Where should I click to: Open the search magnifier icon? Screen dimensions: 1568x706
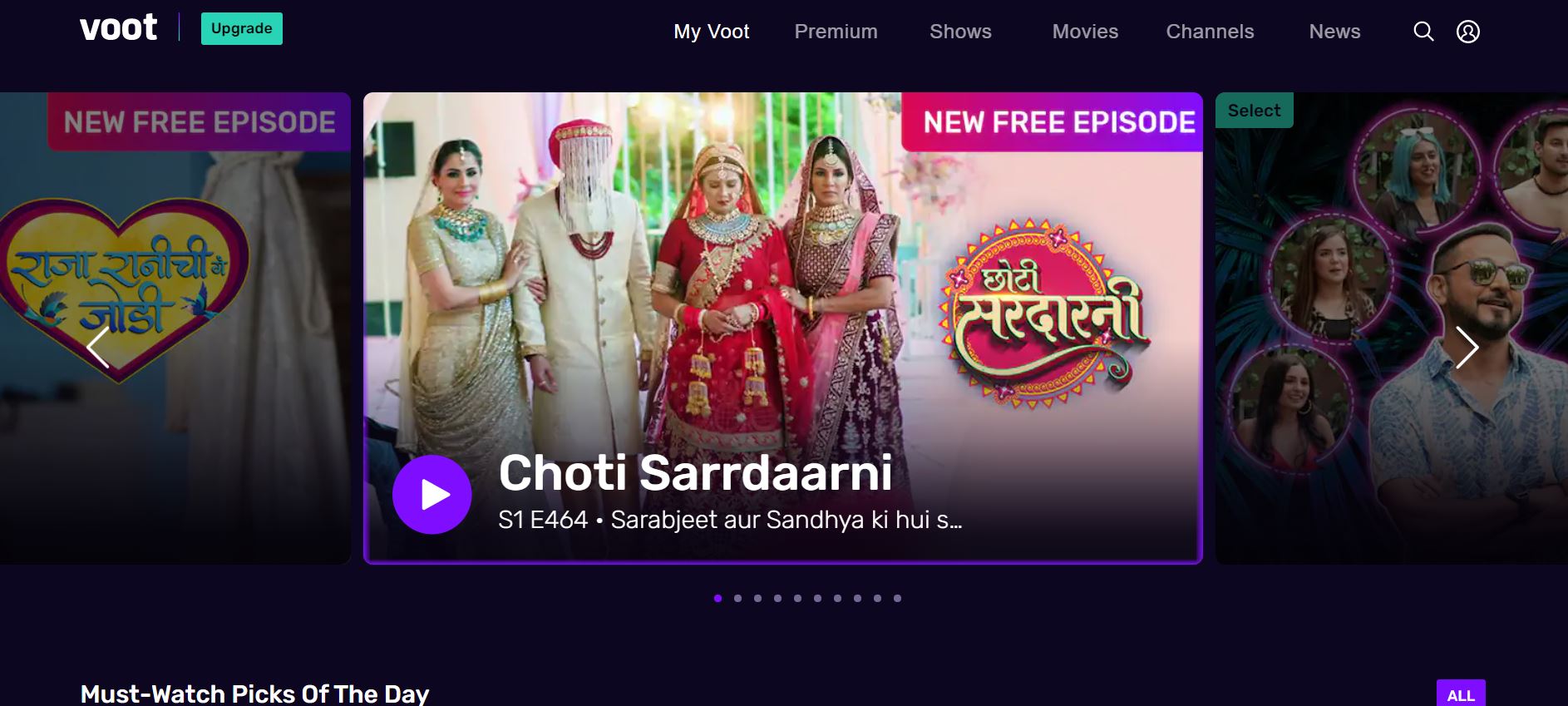[1423, 32]
